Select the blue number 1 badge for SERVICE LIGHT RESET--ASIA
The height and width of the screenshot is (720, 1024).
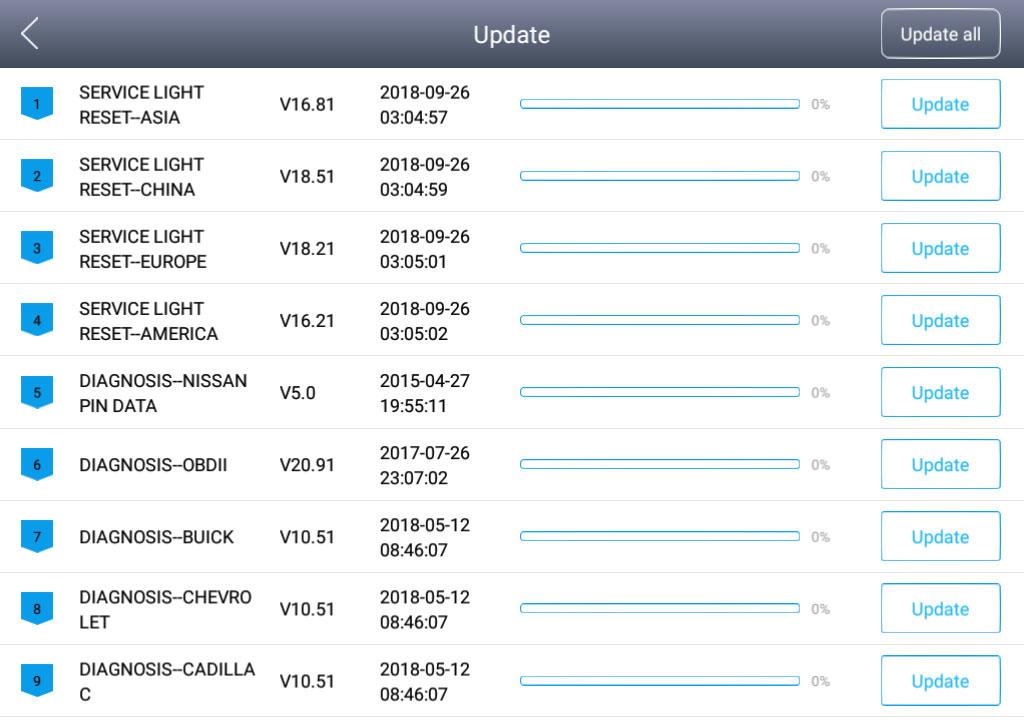(37, 103)
